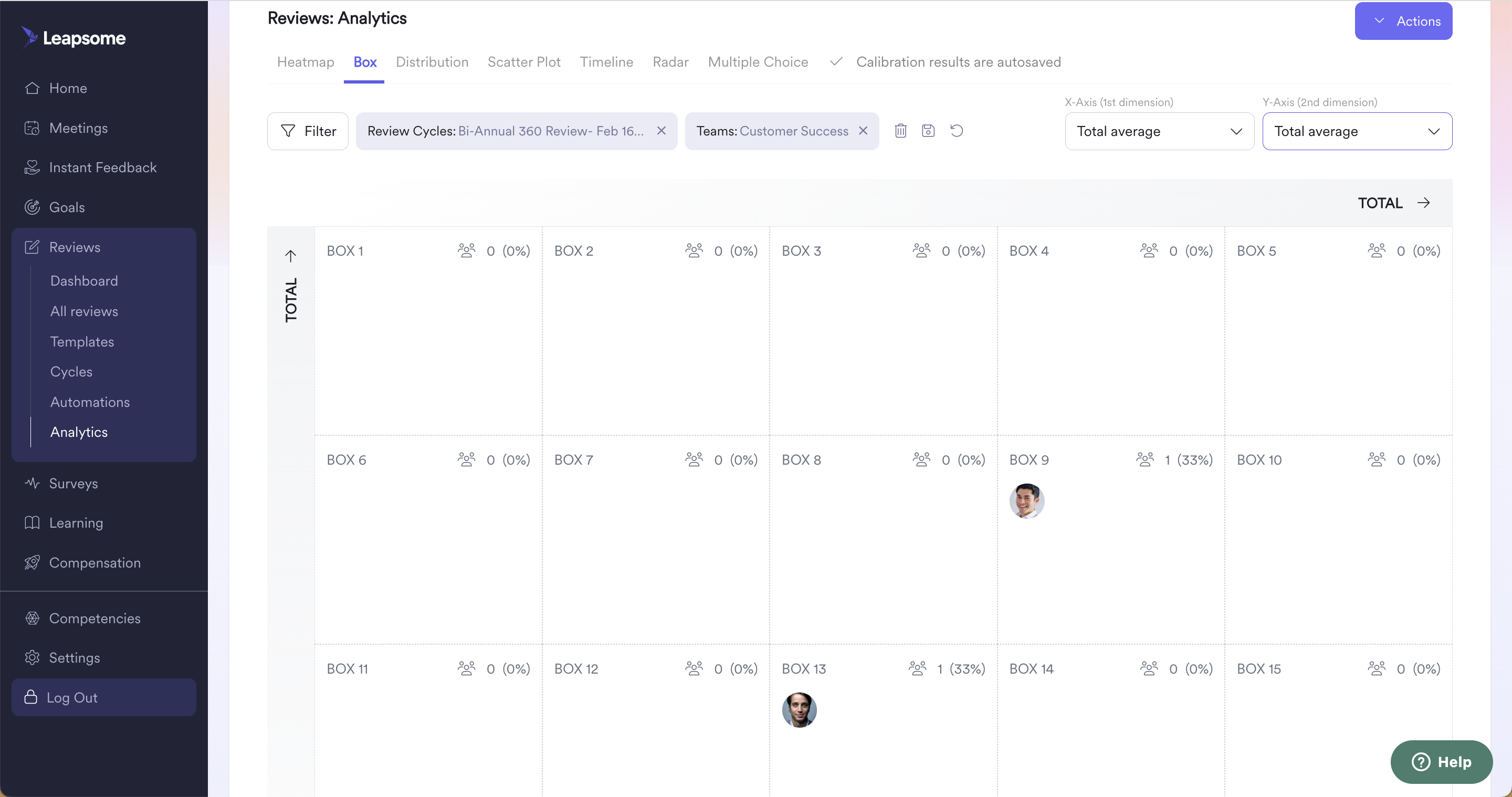This screenshot has height=797, width=1512.
Task: Click the BOX 3 label
Action: click(801, 250)
